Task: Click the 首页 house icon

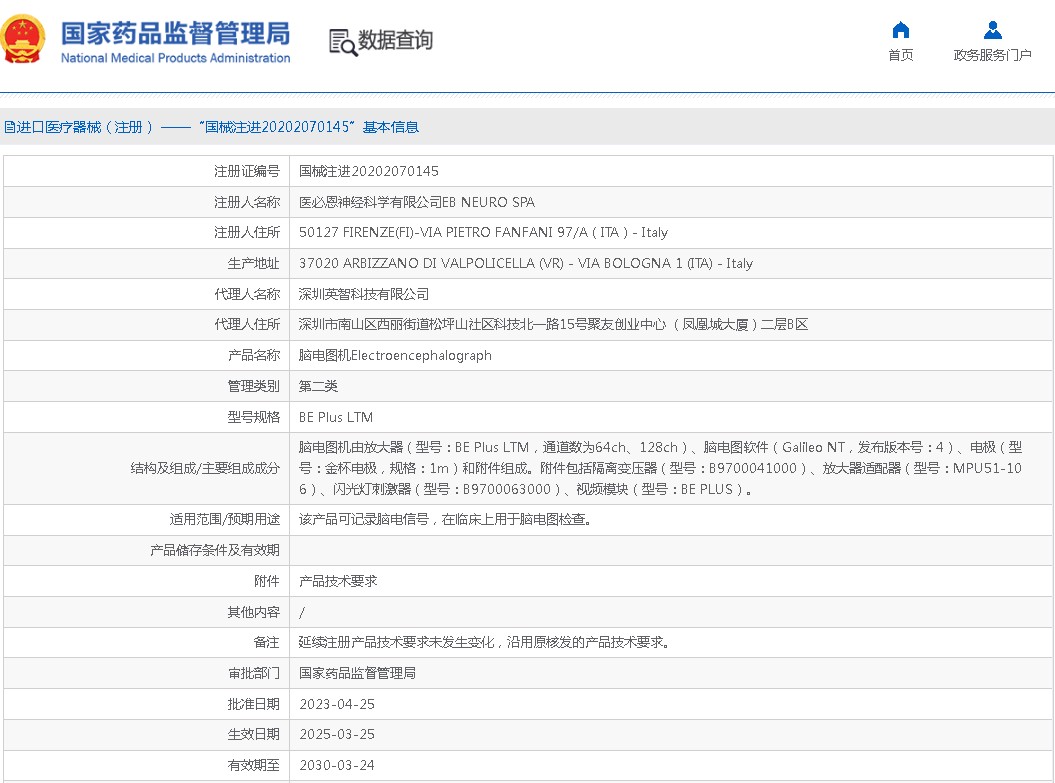Action: click(900, 29)
